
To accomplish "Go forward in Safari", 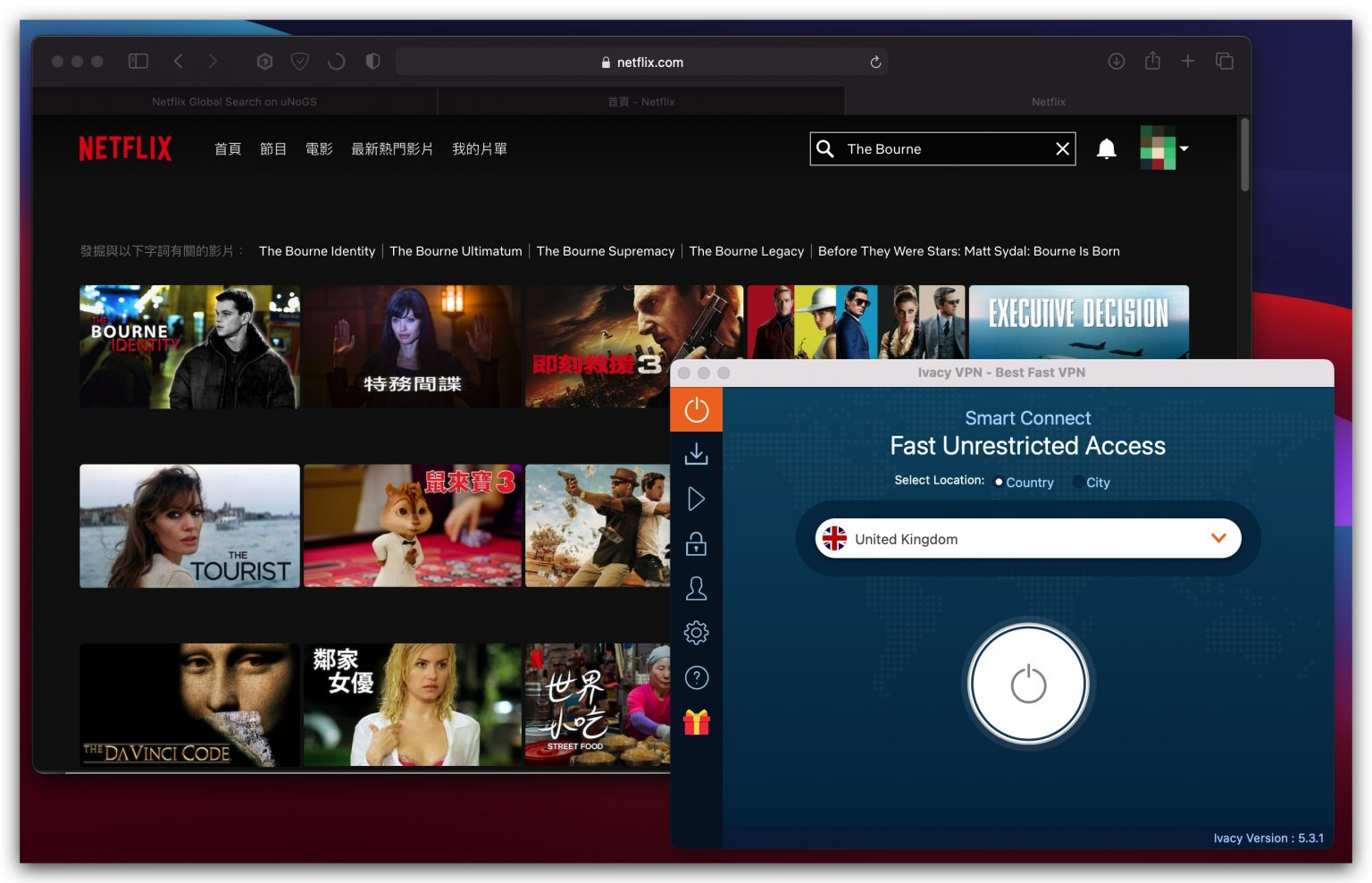I will pyautogui.click(x=213, y=61).
